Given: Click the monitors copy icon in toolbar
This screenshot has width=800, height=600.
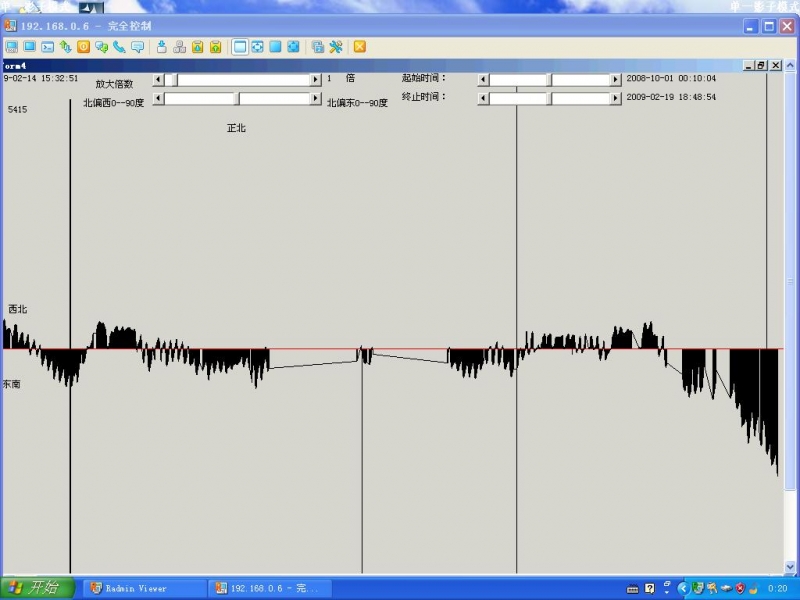Looking at the screenshot, I should point(318,47).
